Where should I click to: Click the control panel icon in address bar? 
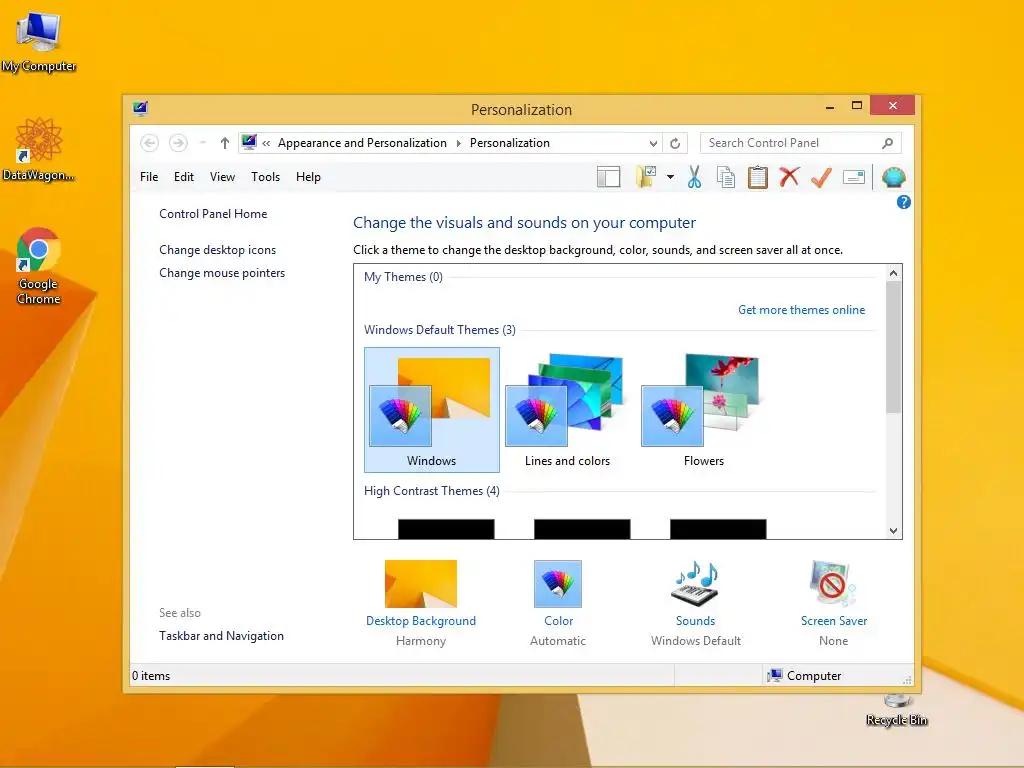249,142
